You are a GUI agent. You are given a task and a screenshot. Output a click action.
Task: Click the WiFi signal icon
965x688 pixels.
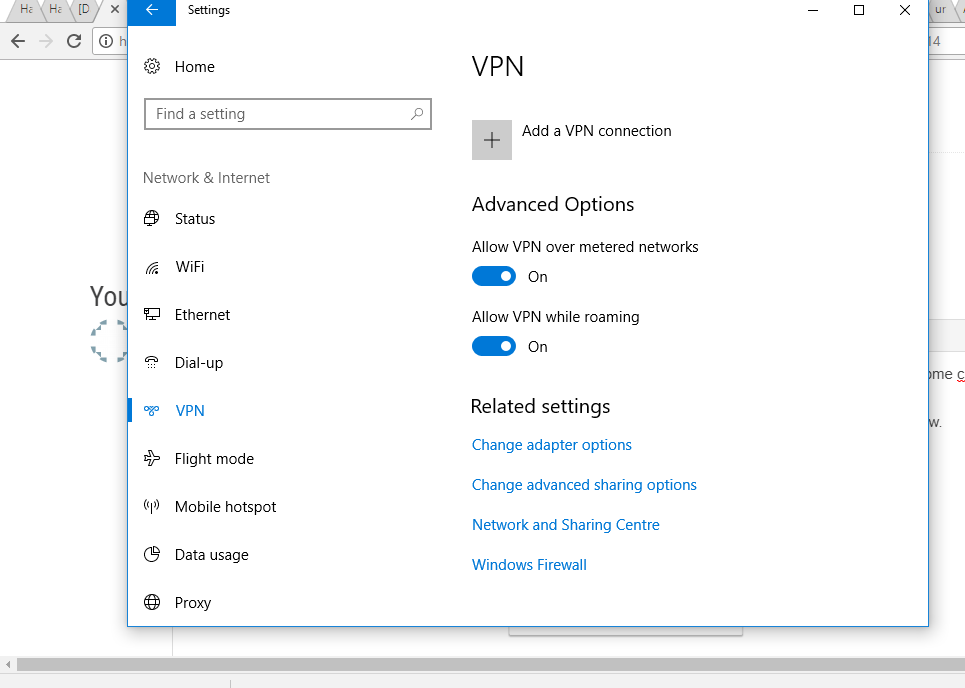point(152,267)
